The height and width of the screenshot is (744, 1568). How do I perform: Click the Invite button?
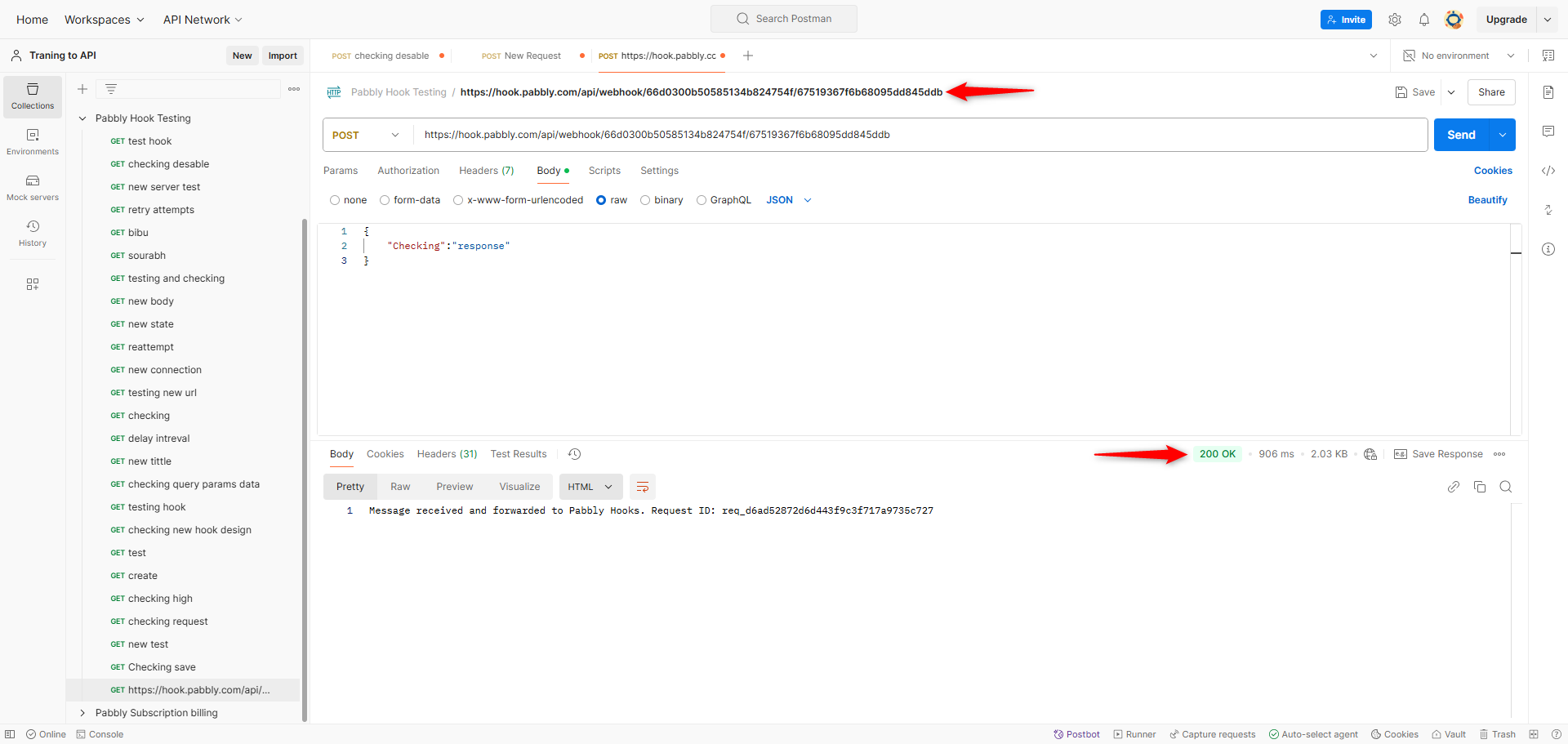click(1346, 20)
